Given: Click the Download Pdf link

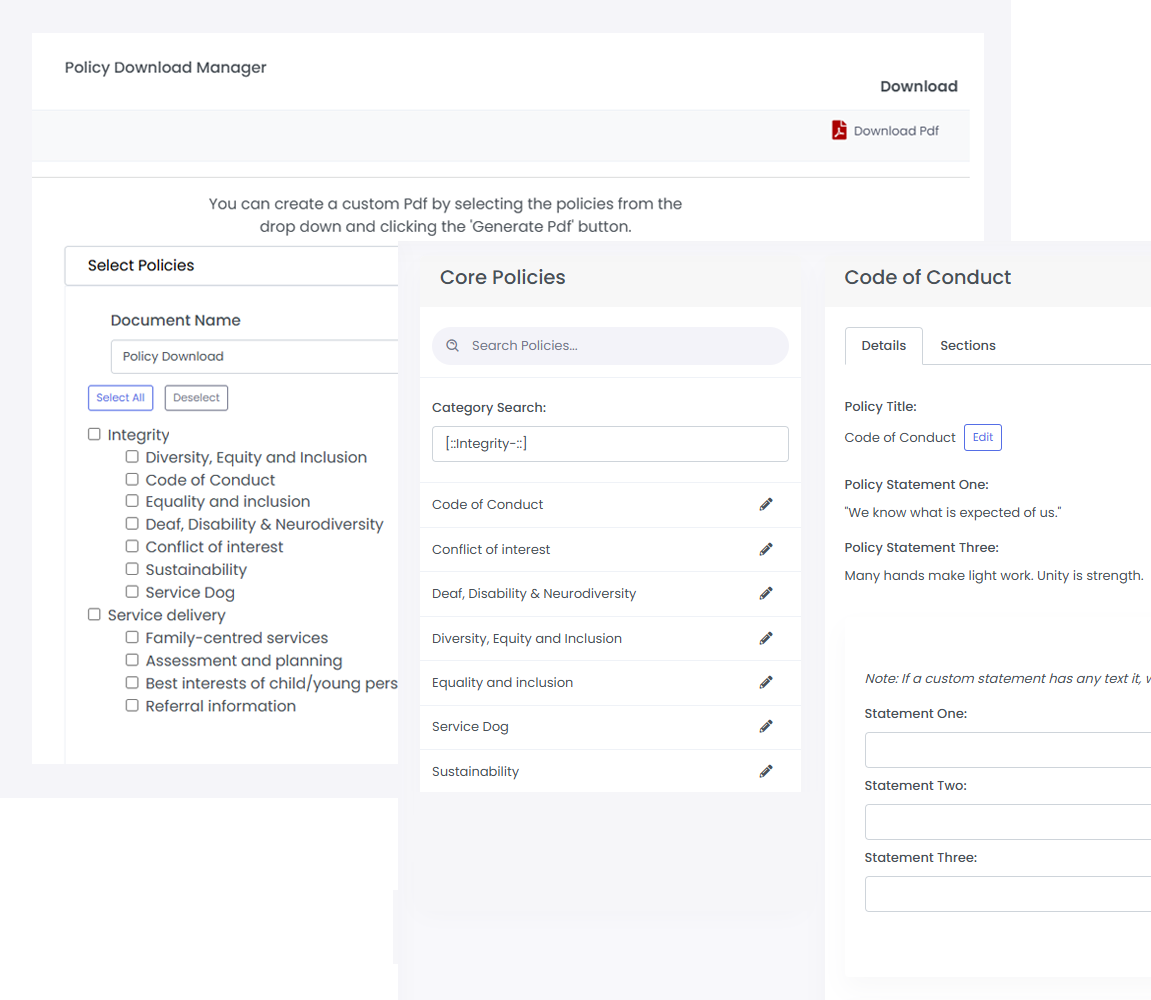Looking at the screenshot, I should [896, 131].
